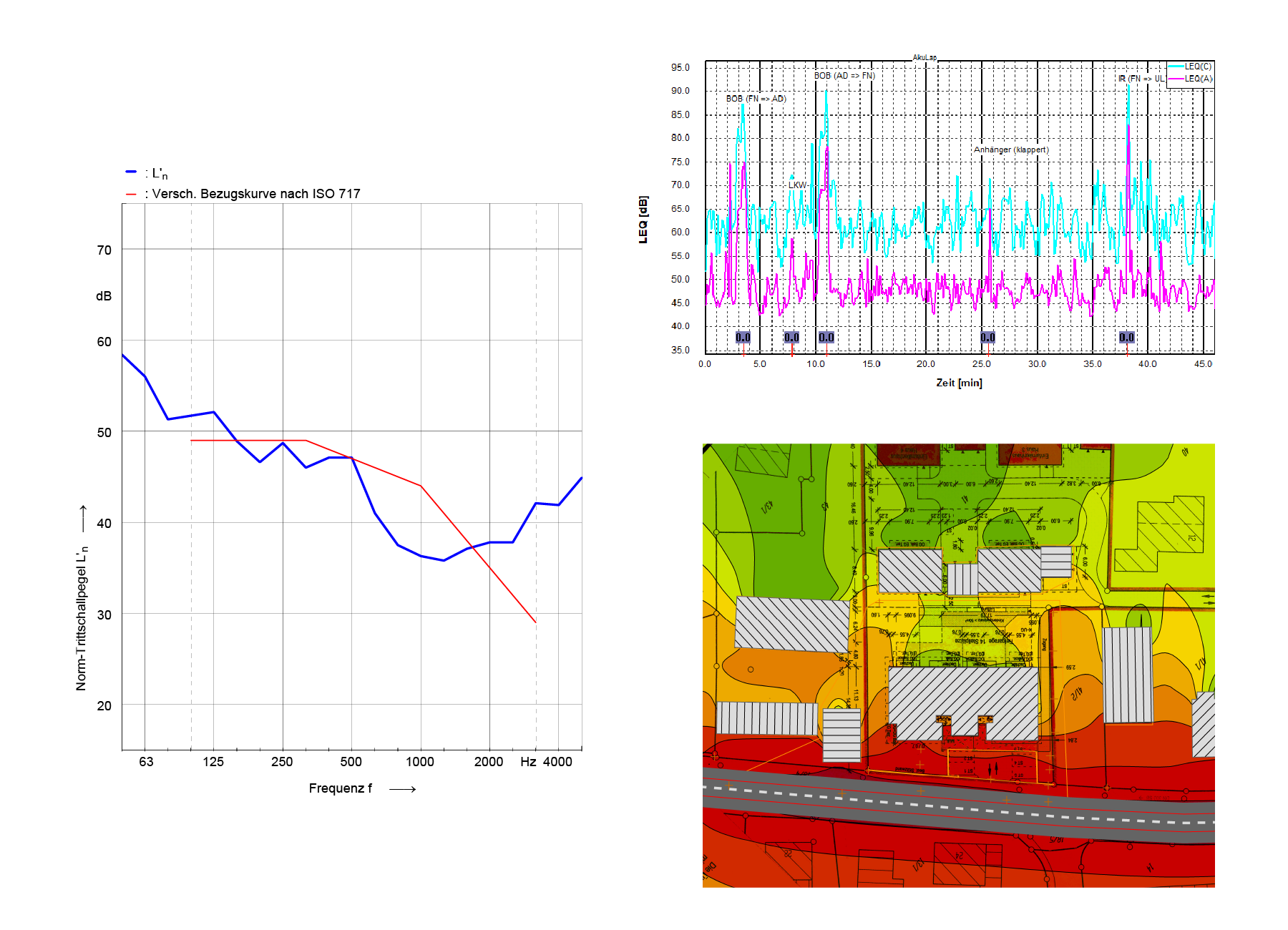This screenshot has height=930, width=1288.
Task: Click the first 0.0 marker on the timeline
Action: pyautogui.click(x=743, y=337)
